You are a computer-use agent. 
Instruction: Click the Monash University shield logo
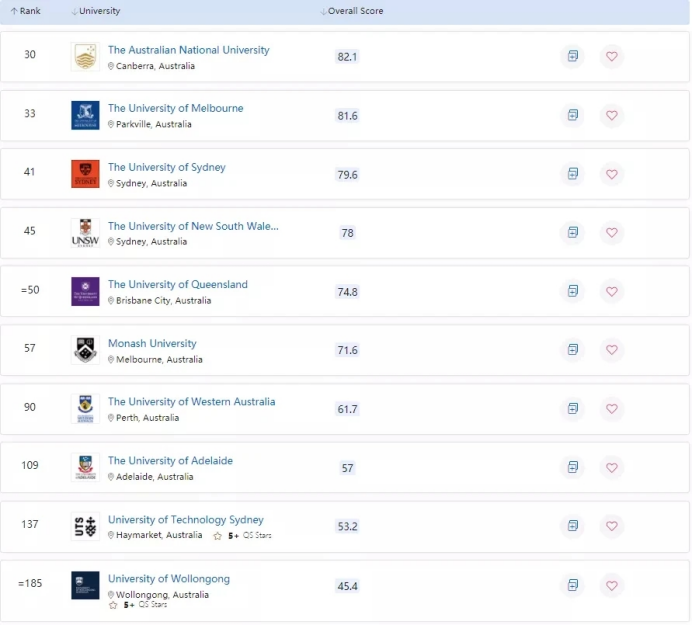85,350
